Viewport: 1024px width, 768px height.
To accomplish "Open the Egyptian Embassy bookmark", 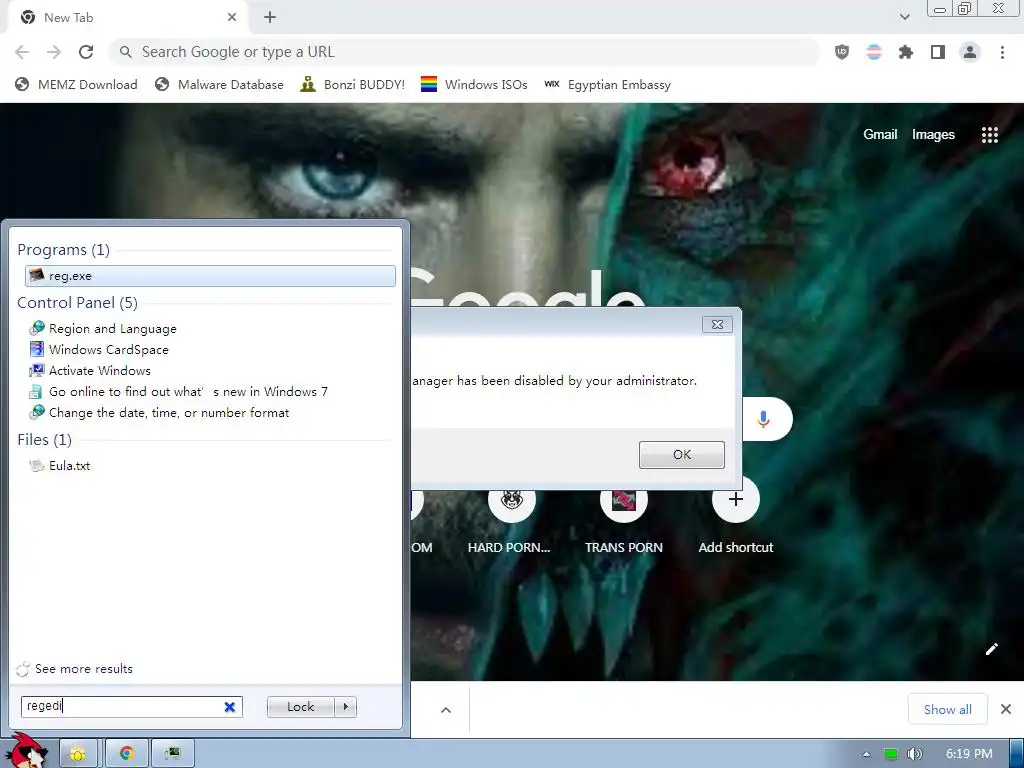I will pos(607,85).
